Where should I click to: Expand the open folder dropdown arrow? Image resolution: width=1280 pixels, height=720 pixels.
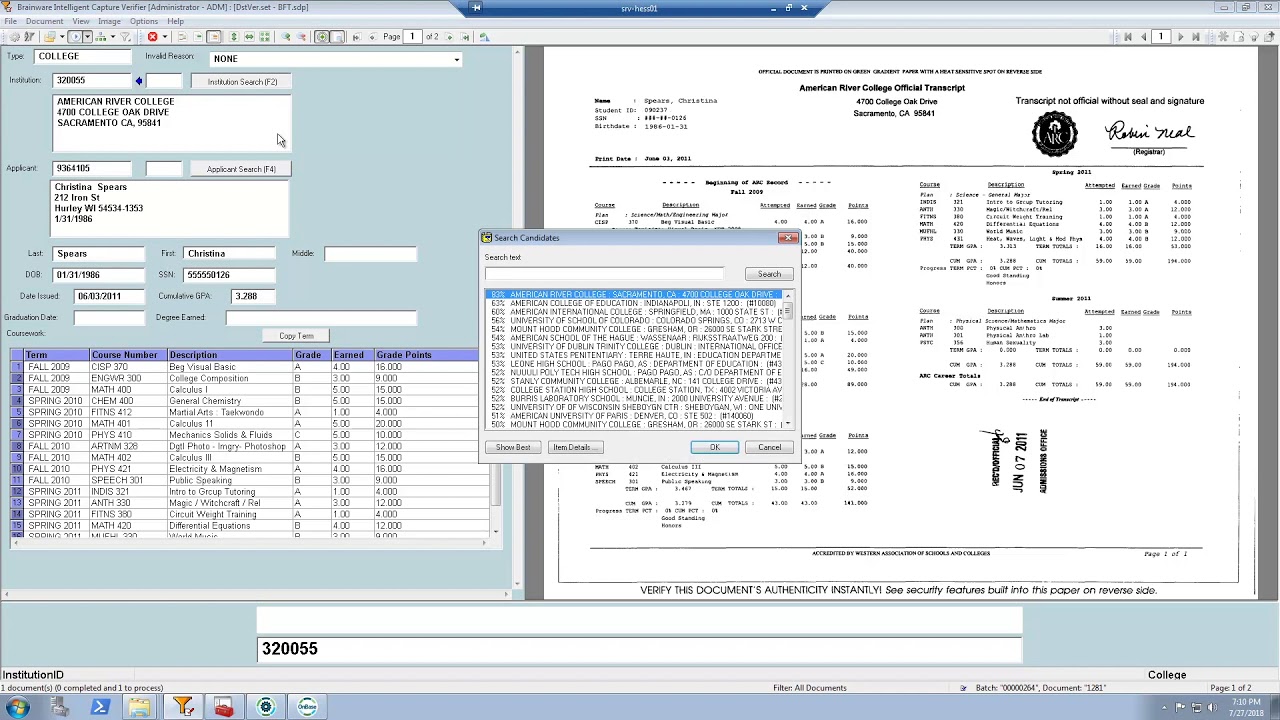point(62,37)
